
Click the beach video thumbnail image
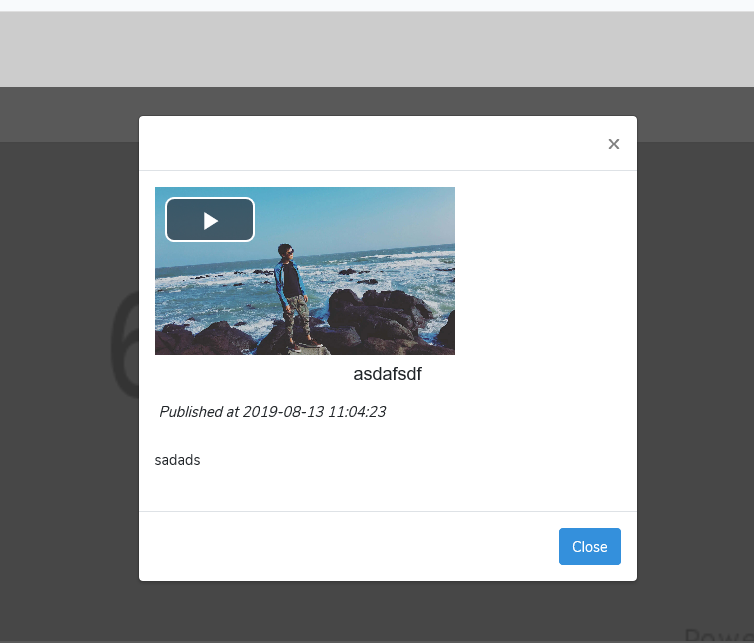pos(305,271)
